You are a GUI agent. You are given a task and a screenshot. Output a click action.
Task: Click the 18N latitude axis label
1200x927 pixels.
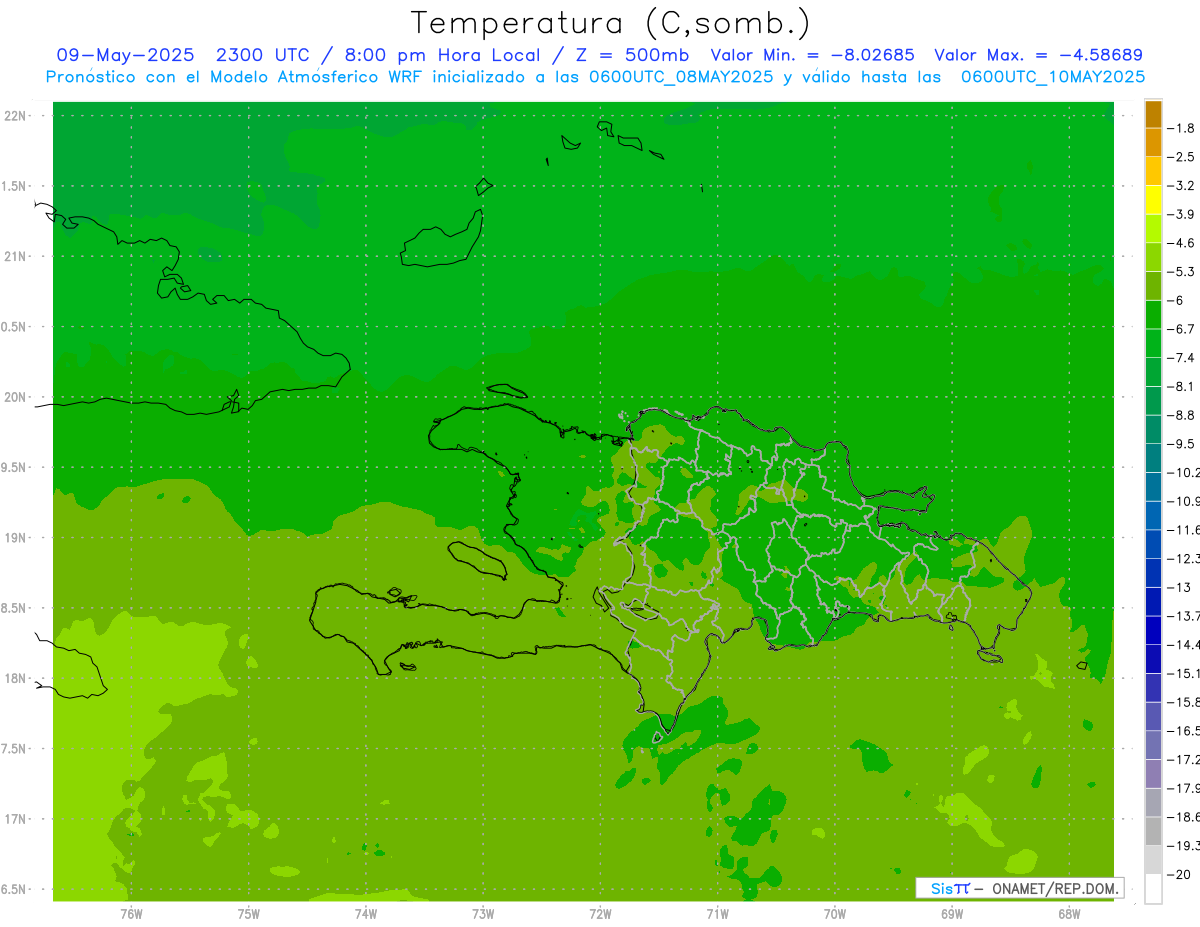point(16,679)
